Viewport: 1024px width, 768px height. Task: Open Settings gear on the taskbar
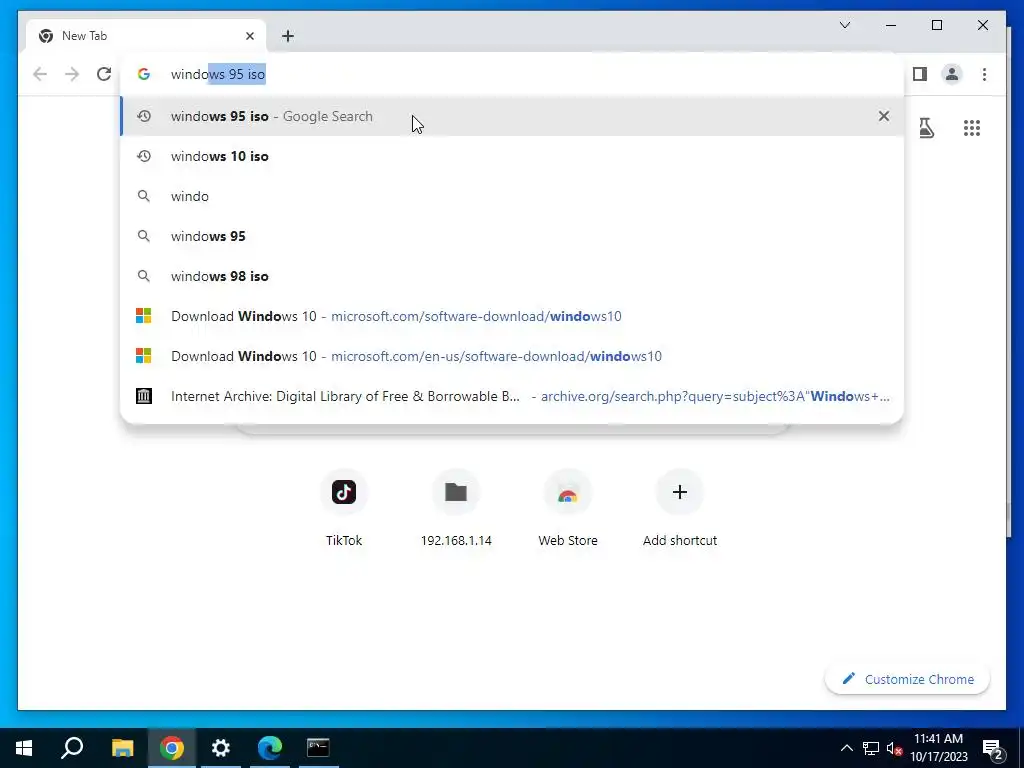click(x=221, y=748)
